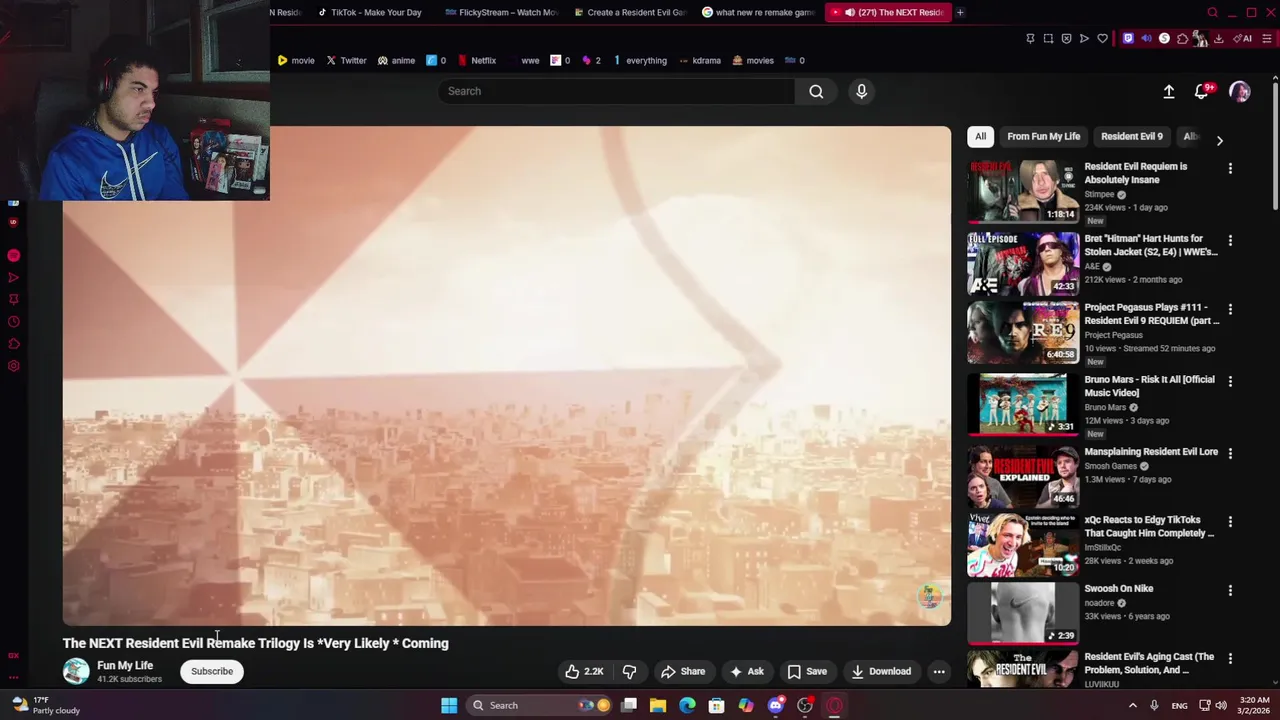Select the Resident Evil 9 chip

pos(1131,136)
